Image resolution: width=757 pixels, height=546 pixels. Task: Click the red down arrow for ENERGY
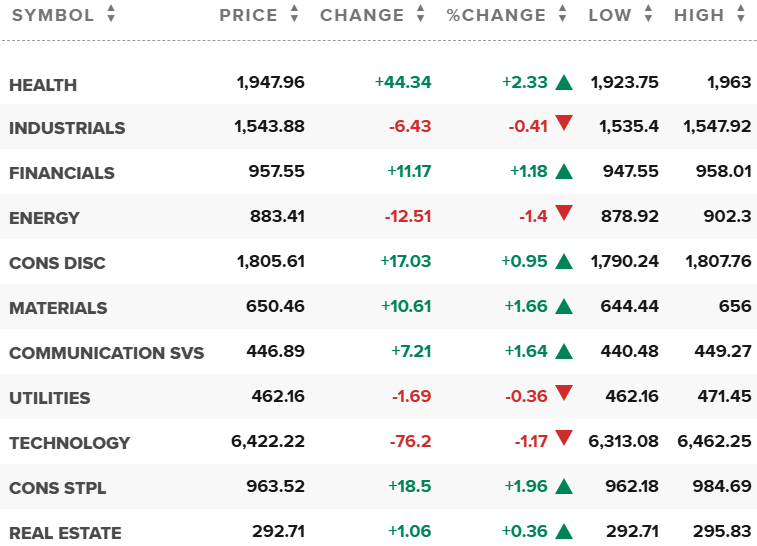564,212
